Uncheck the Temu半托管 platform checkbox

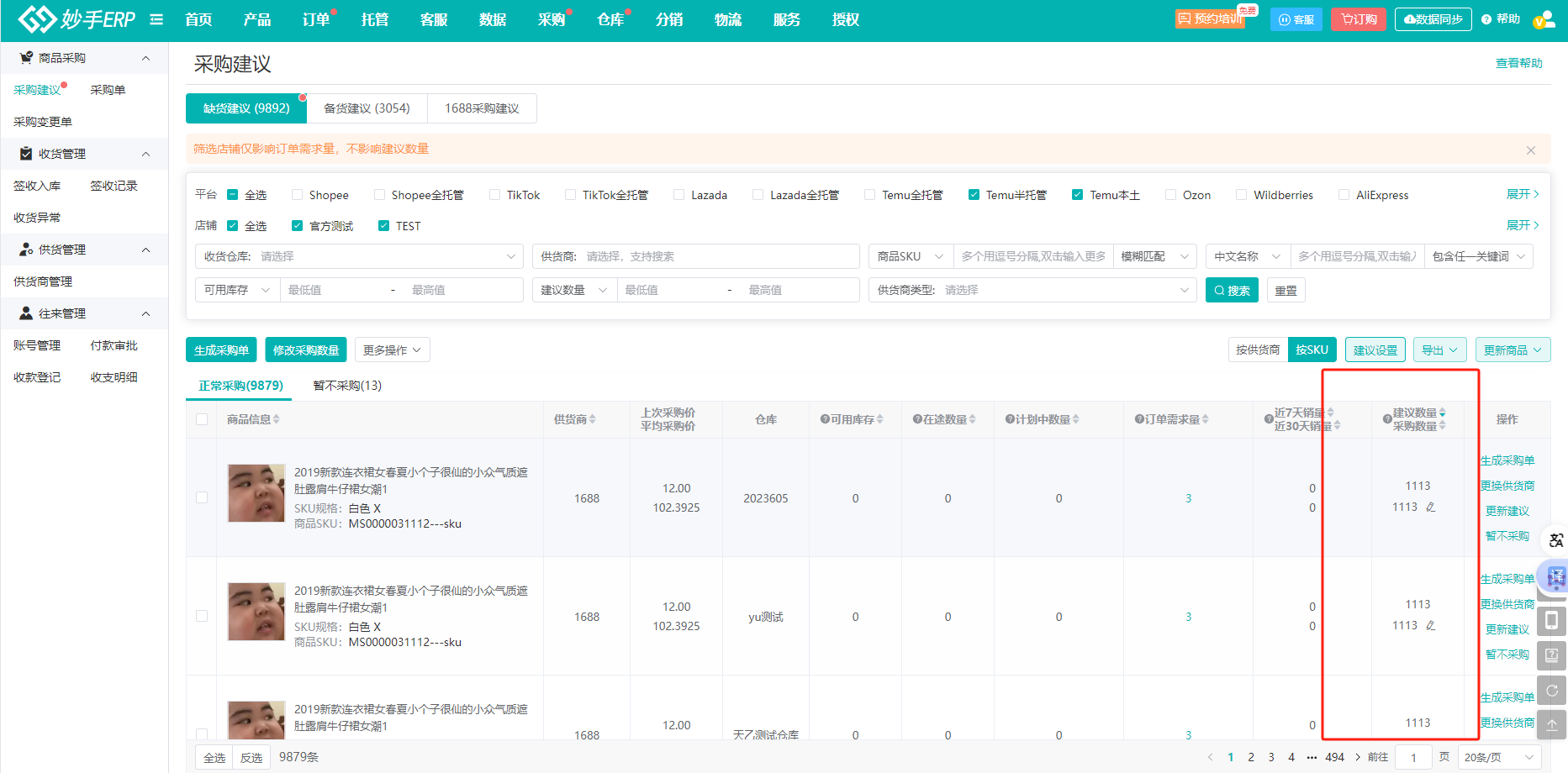coord(974,195)
